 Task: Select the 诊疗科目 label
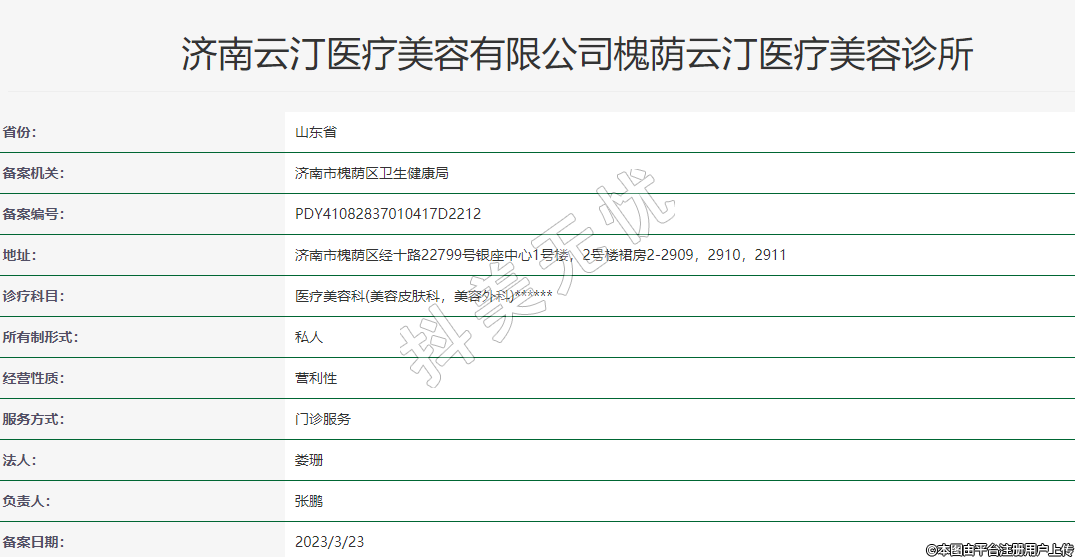[x=33, y=296]
